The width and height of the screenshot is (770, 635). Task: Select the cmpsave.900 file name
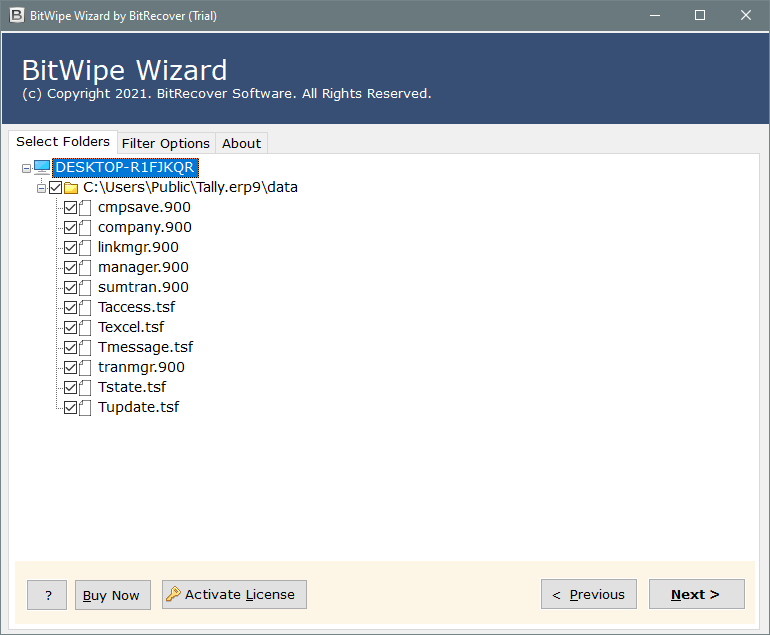(x=144, y=208)
